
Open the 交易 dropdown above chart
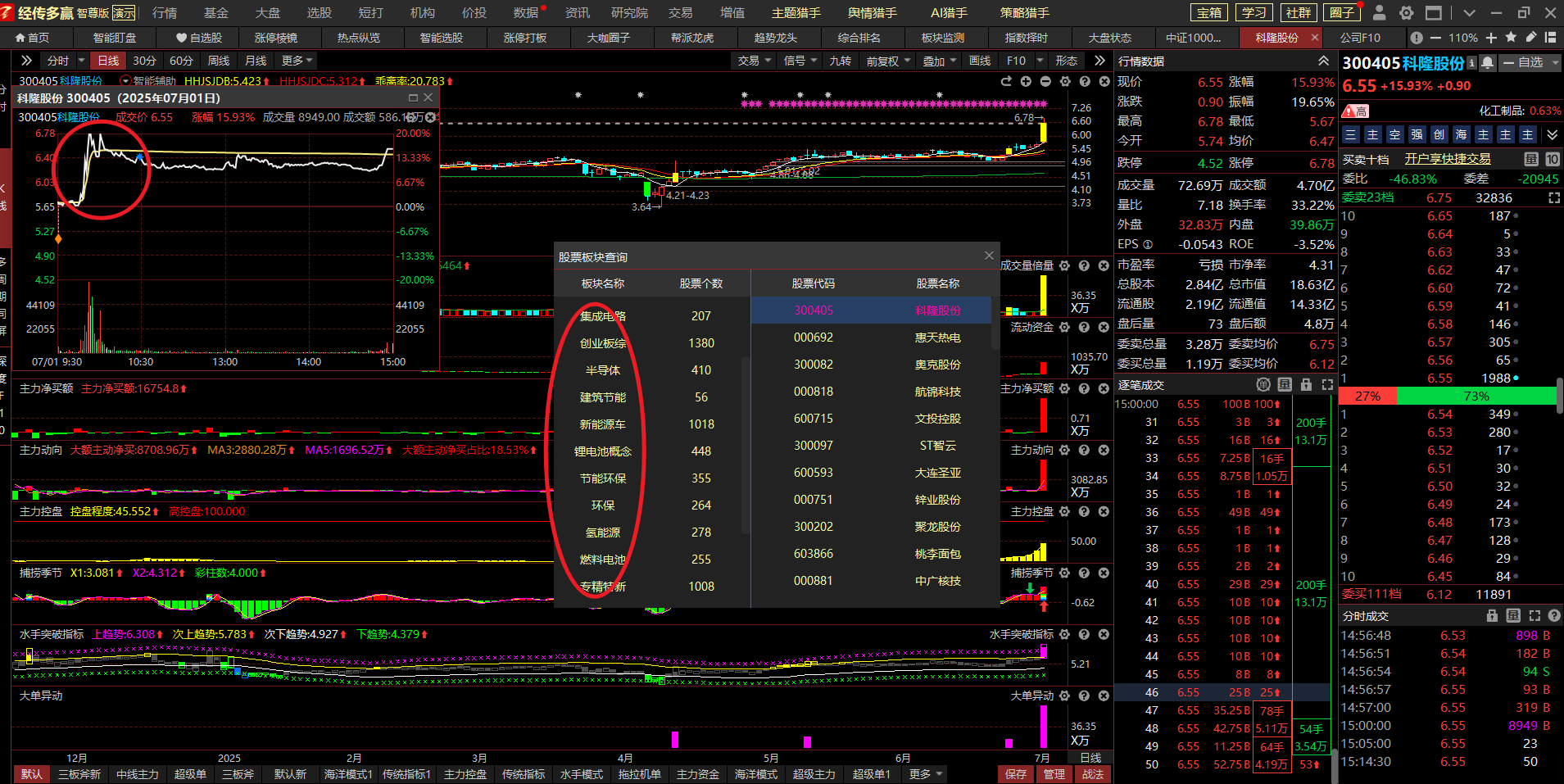coord(755,61)
